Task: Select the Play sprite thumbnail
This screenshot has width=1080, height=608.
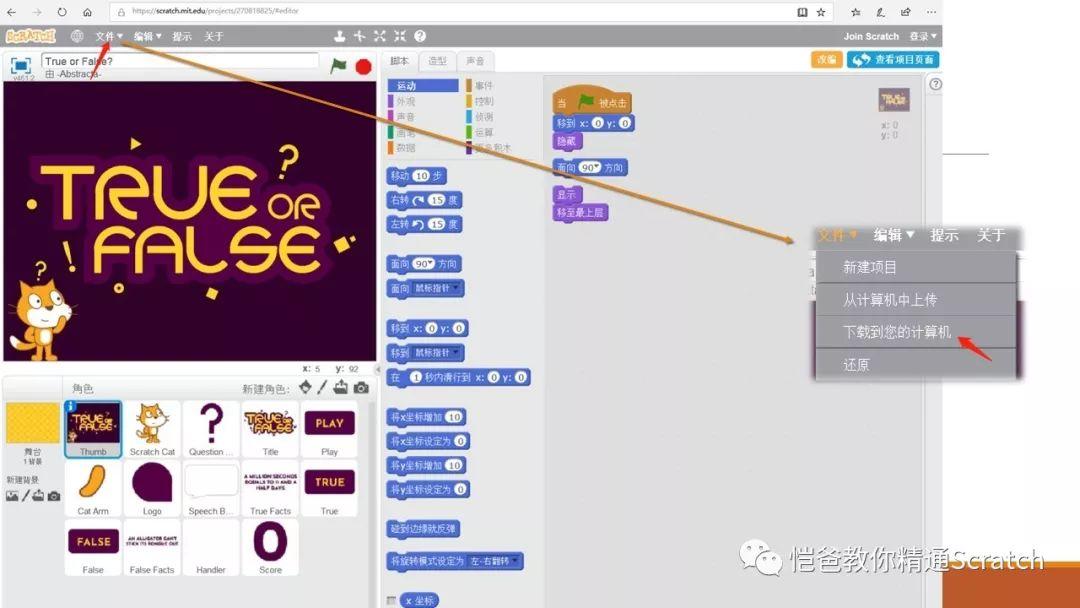Action: pyautogui.click(x=329, y=430)
